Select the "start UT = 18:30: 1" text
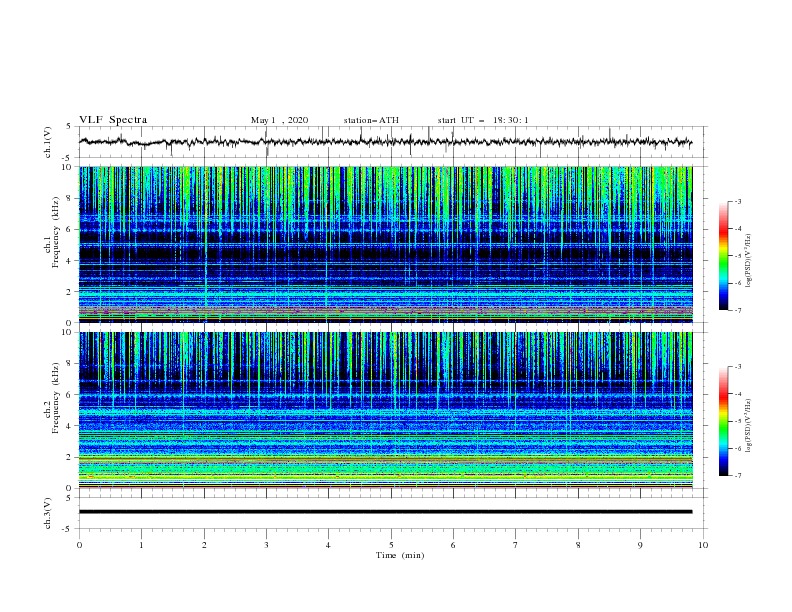The width and height of the screenshot is (792, 612). click(483, 120)
